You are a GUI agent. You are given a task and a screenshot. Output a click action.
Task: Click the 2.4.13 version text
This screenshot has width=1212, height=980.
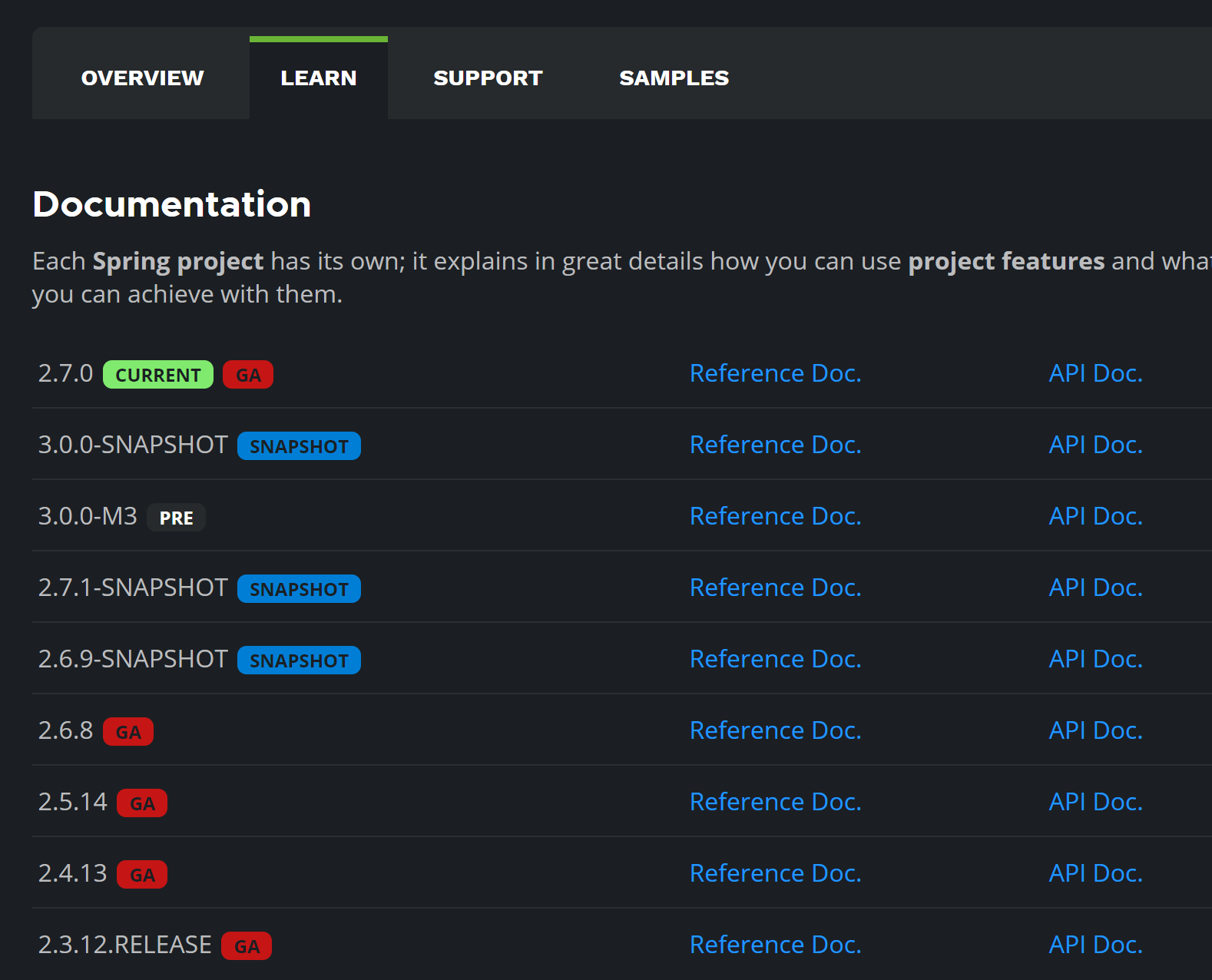(73, 873)
